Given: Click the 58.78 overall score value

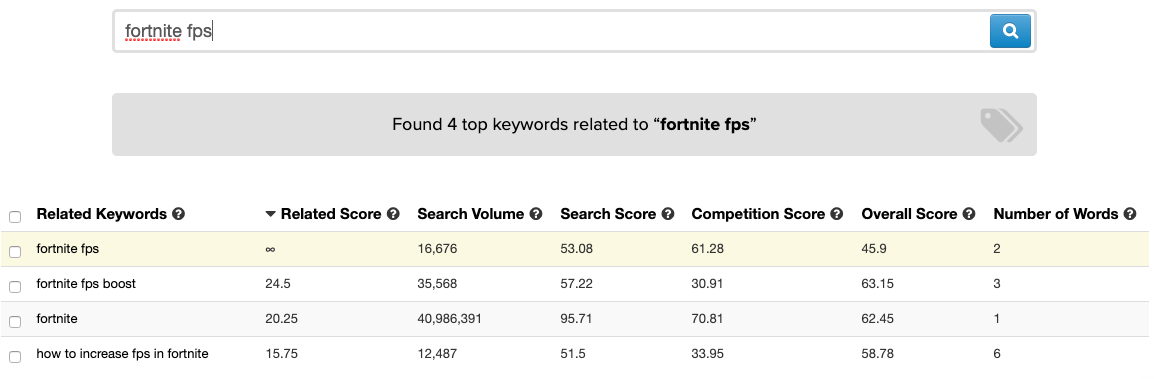Looking at the screenshot, I should pos(877,353).
